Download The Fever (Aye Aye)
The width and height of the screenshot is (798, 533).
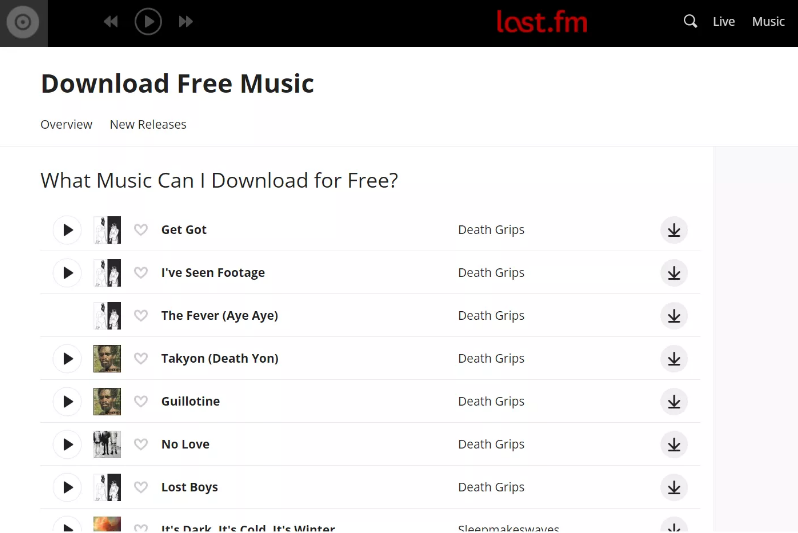coord(674,316)
